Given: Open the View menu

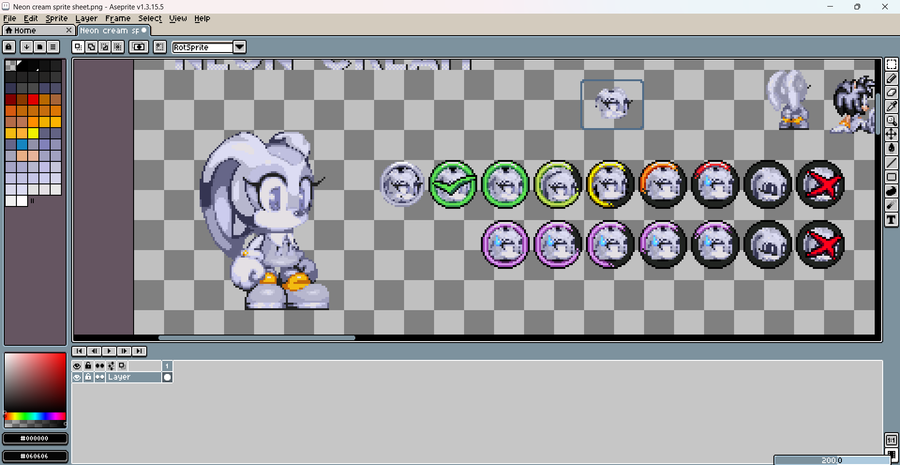Looking at the screenshot, I should click(x=178, y=18).
